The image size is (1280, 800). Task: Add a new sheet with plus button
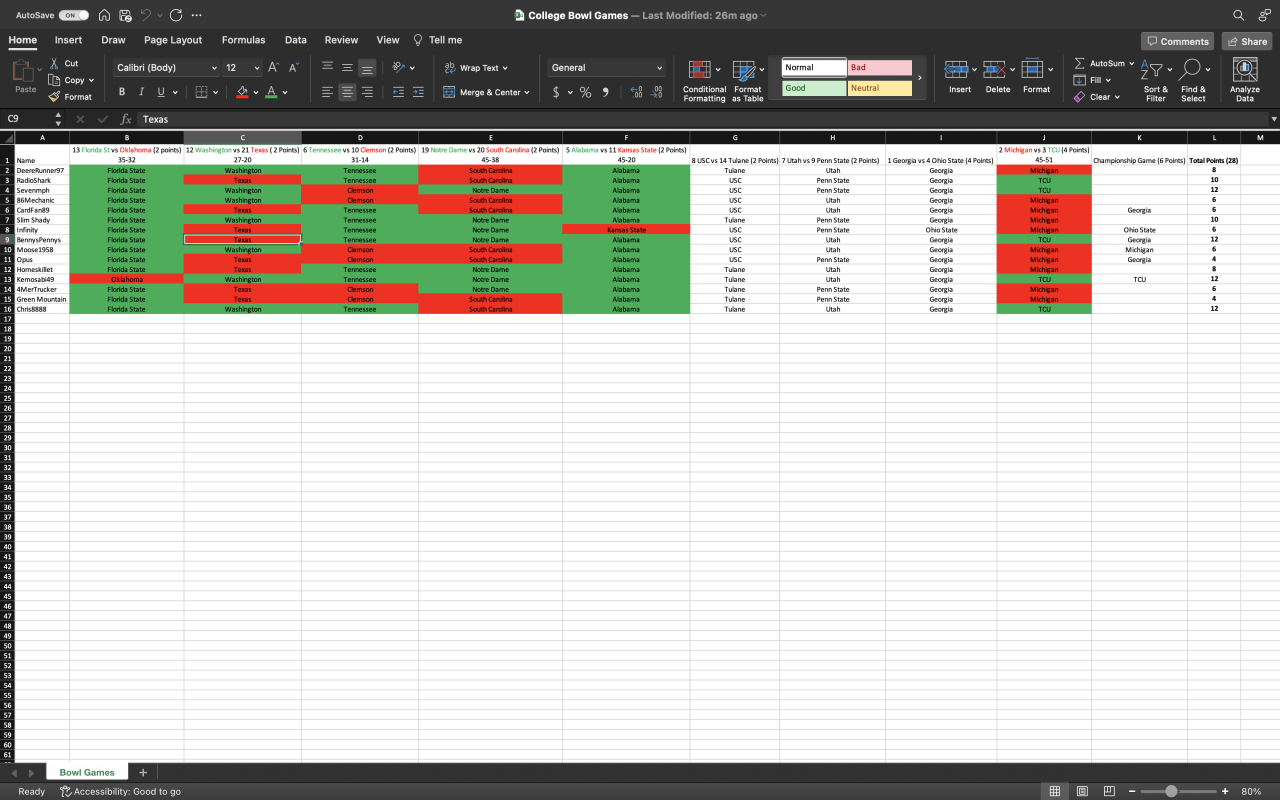click(143, 772)
